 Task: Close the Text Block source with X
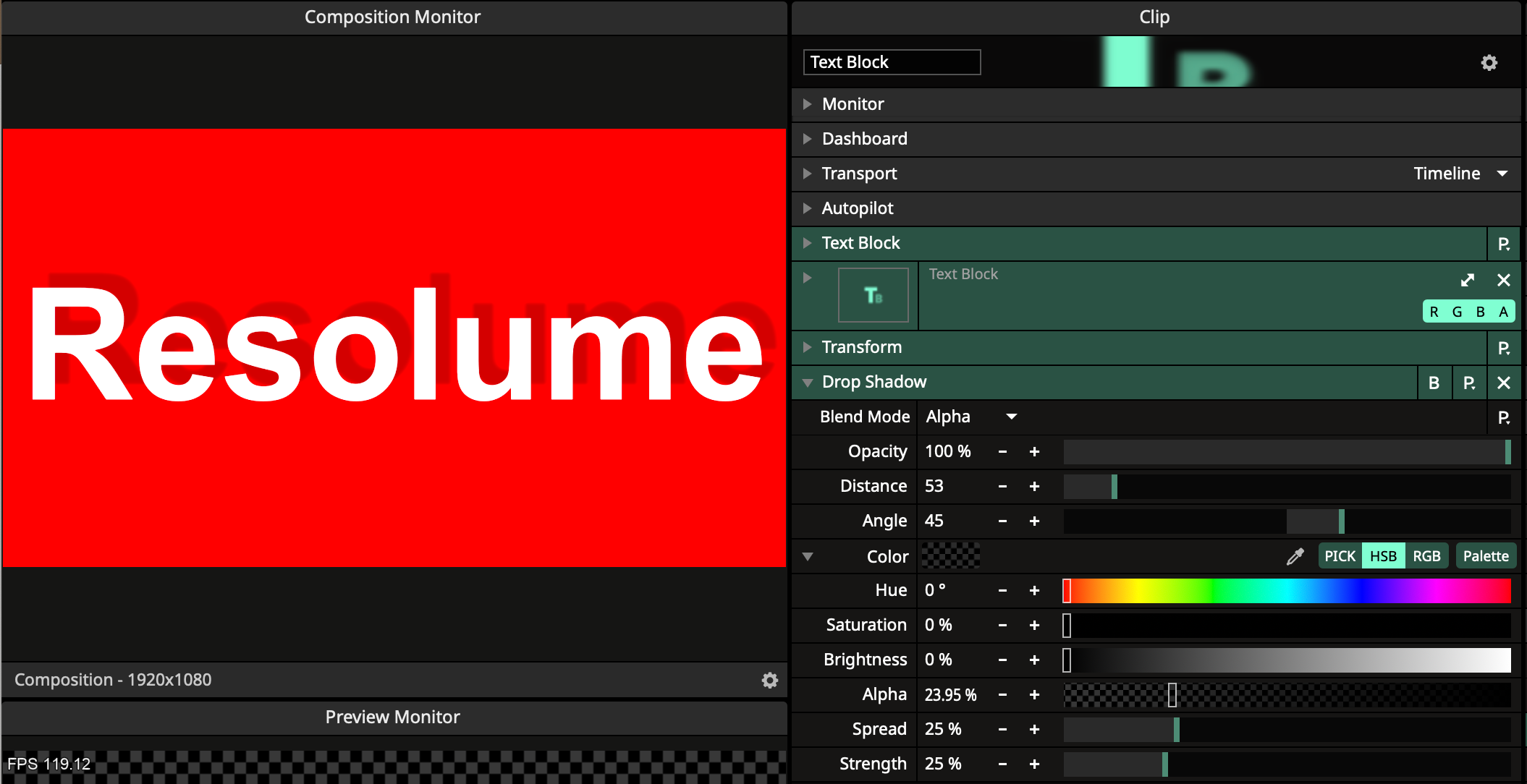coord(1503,280)
